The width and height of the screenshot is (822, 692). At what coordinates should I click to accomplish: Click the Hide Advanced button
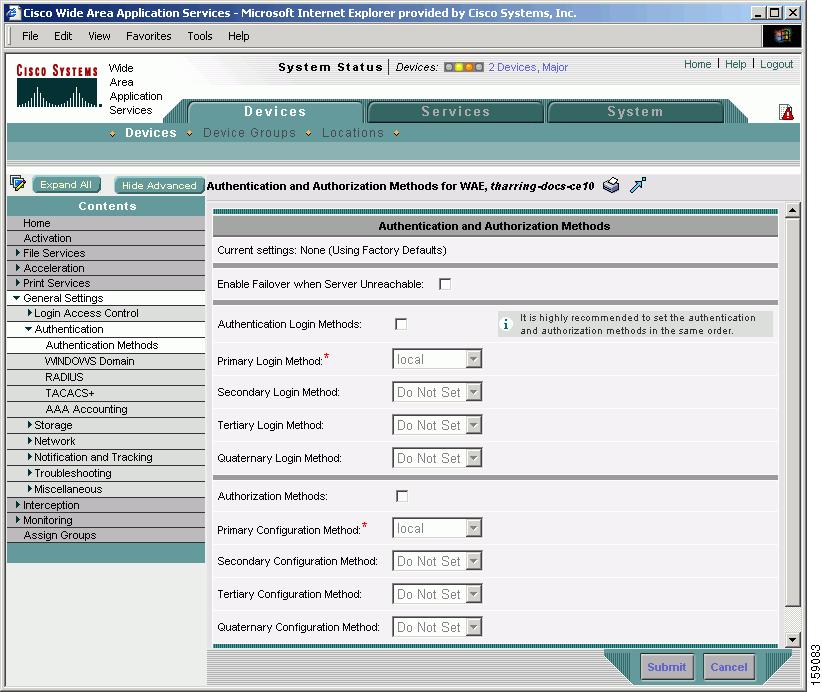[159, 186]
